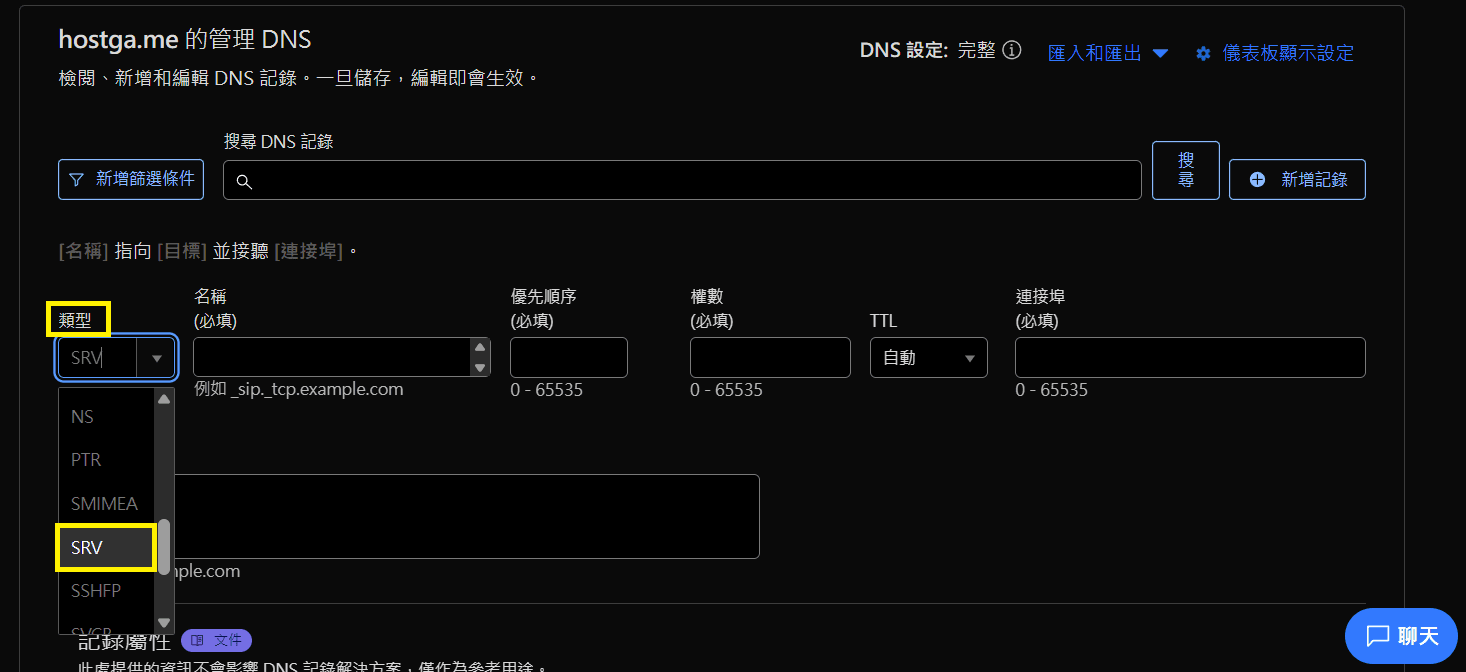Click the info icon next to DNS 設定 完整

(x=1012, y=50)
